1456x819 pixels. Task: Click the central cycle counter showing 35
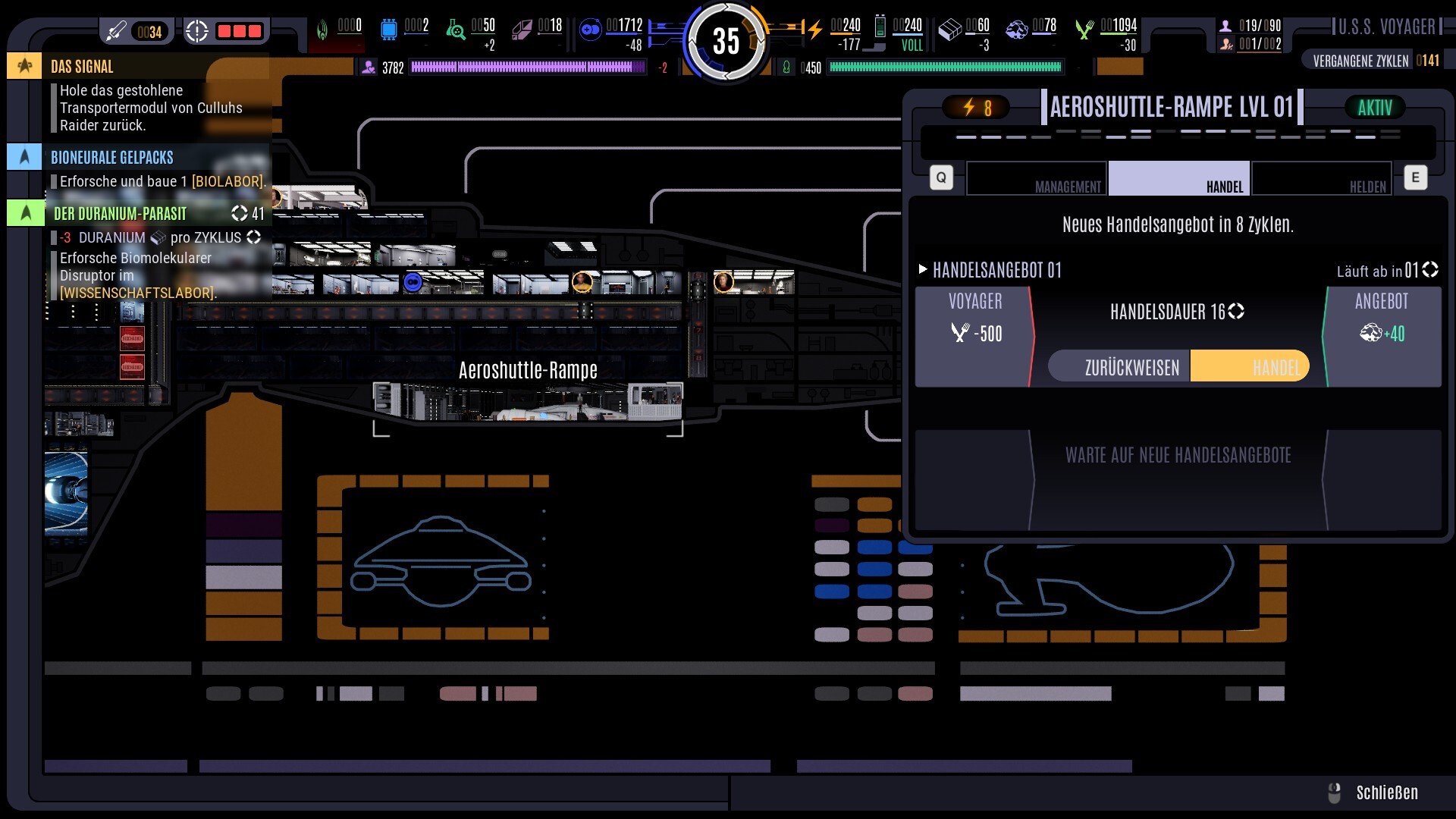click(726, 40)
